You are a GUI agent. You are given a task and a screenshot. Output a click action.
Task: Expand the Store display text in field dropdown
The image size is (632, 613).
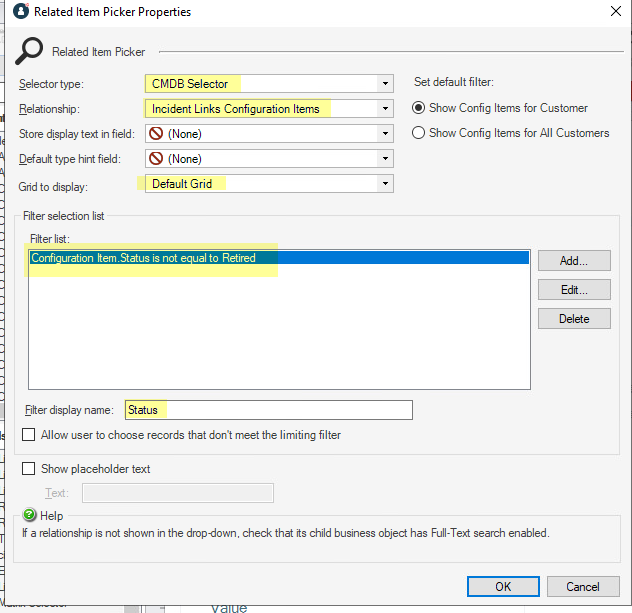[x=384, y=133]
